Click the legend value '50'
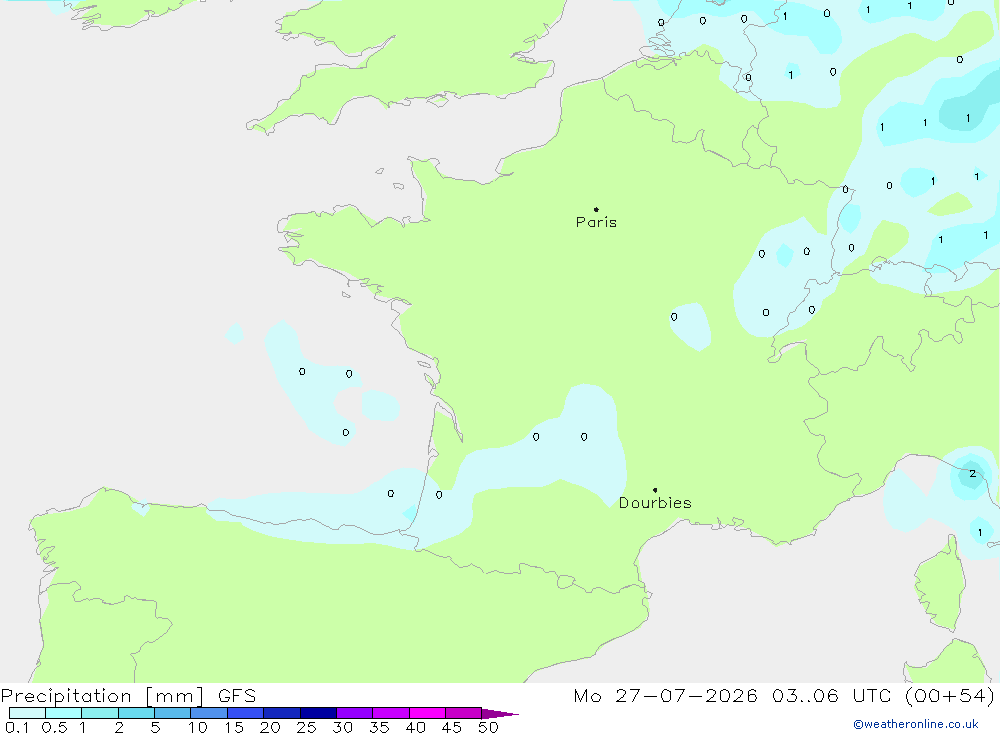This screenshot has height=733, width=1000. coord(488,727)
